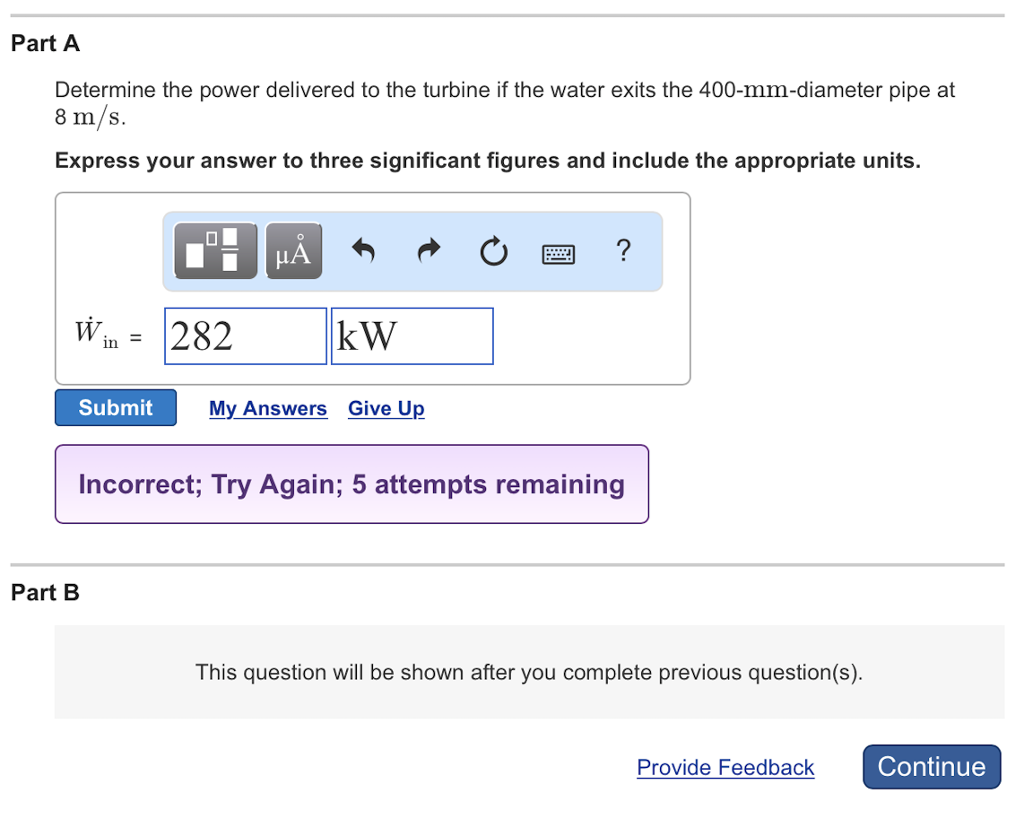Open the My Answers link
The image size is (1024, 828).
(x=268, y=409)
